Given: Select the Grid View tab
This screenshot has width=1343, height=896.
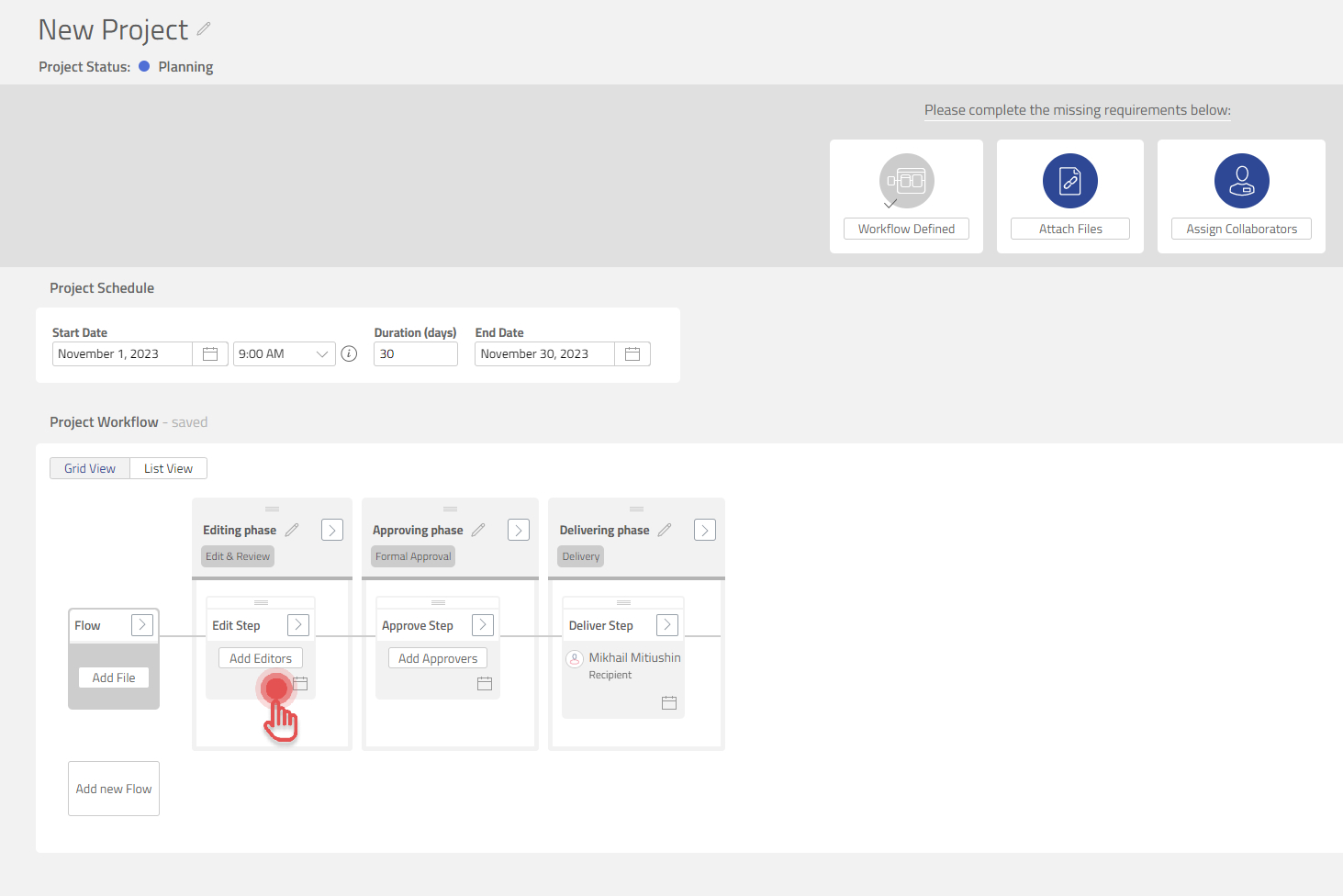Looking at the screenshot, I should (x=90, y=468).
